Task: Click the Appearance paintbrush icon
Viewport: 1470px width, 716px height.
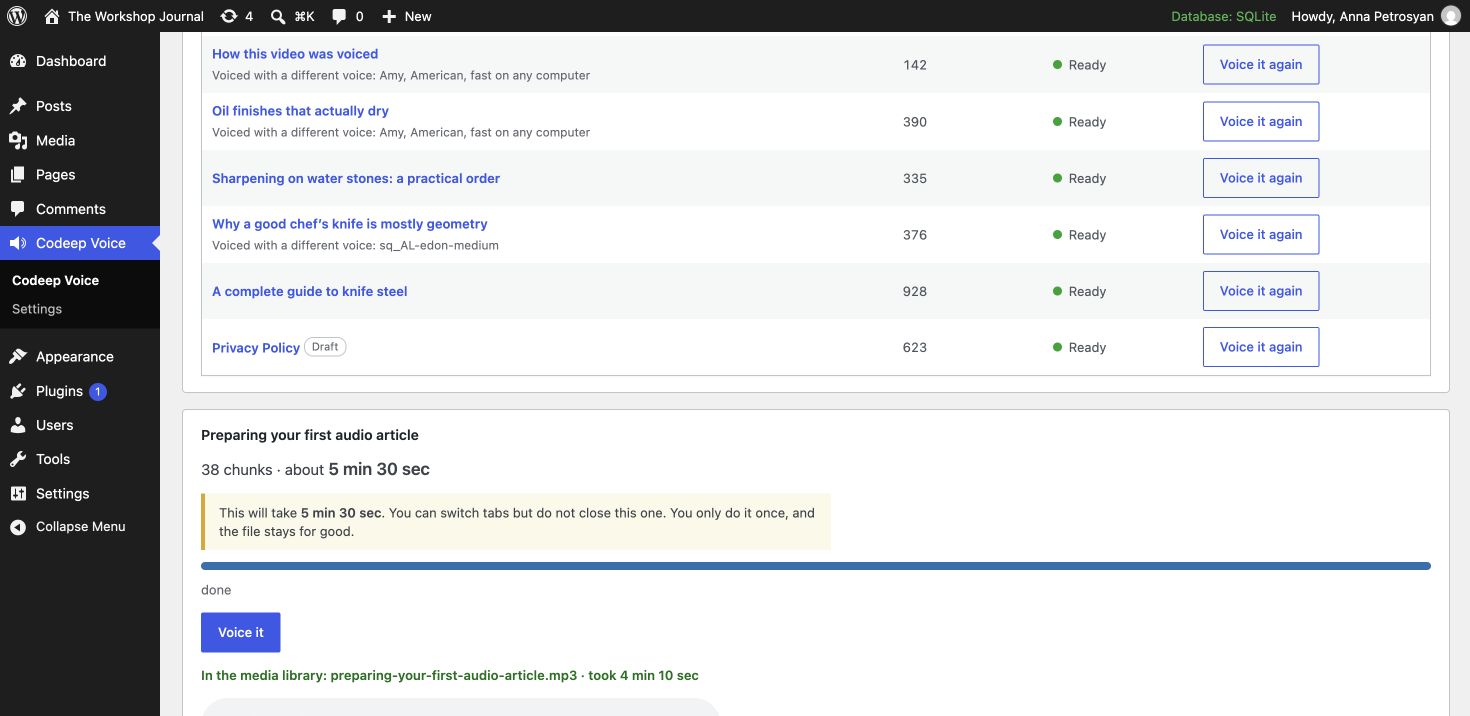Action: pos(18,357)
